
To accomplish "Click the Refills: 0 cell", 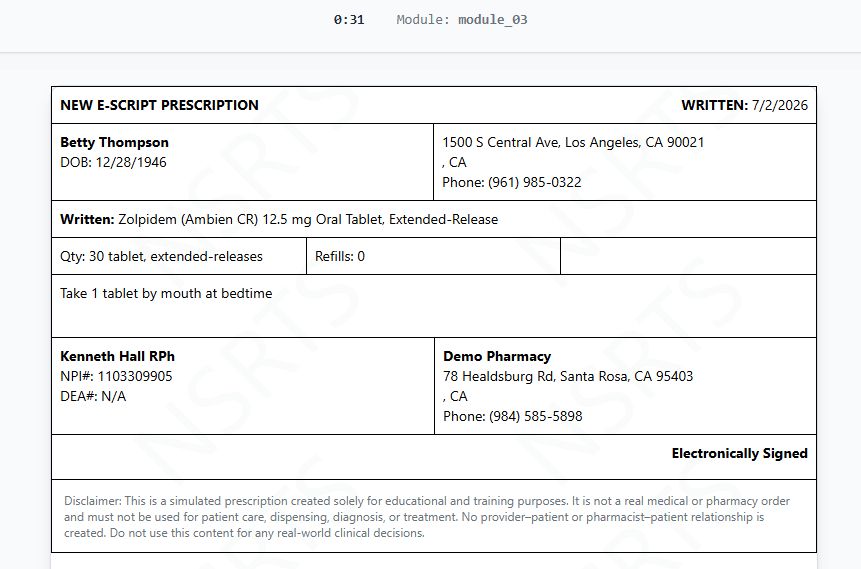I will [433, 256].
